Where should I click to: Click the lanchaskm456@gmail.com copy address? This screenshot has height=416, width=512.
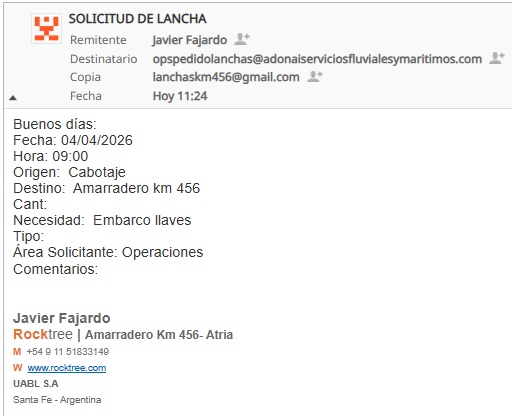click(x=226, y=77)
